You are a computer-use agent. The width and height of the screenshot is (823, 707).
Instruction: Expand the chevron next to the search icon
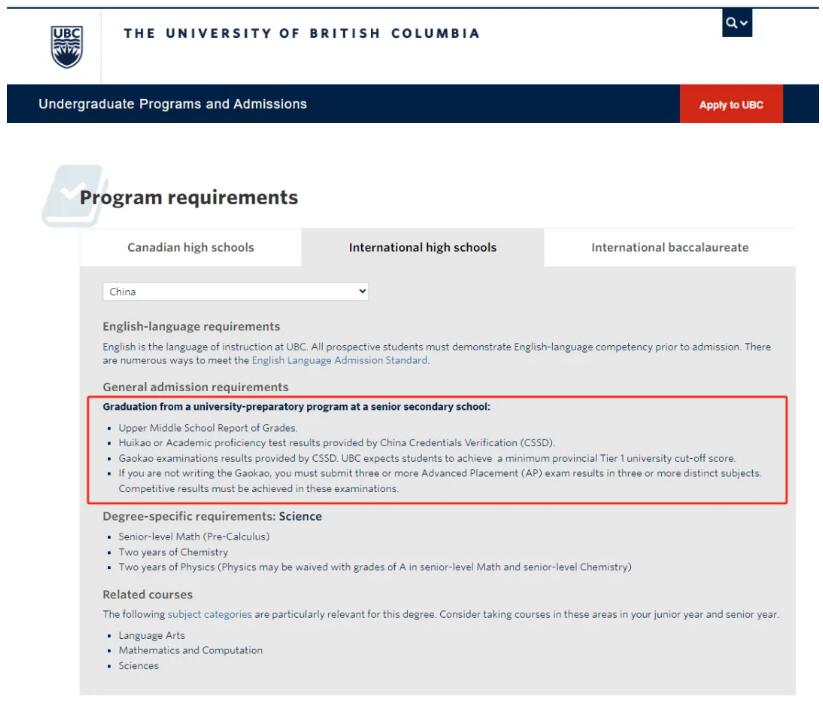(744, 23)
